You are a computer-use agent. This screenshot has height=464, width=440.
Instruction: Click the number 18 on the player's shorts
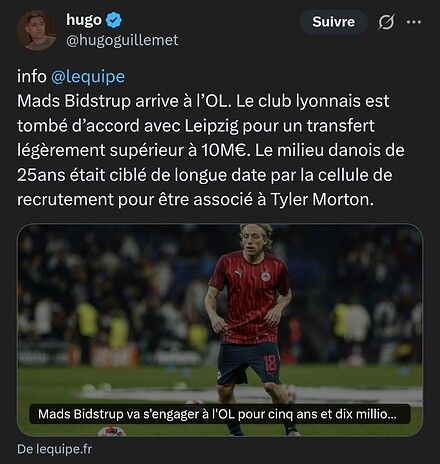[x=270, y=363]
